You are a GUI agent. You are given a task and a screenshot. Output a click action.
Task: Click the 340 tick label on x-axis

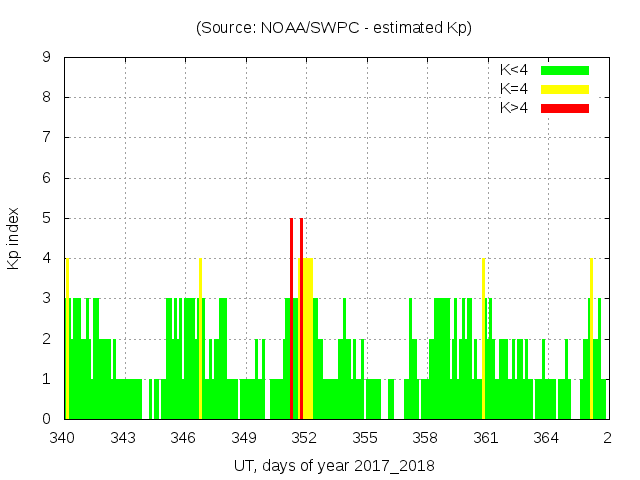(62, 438)
